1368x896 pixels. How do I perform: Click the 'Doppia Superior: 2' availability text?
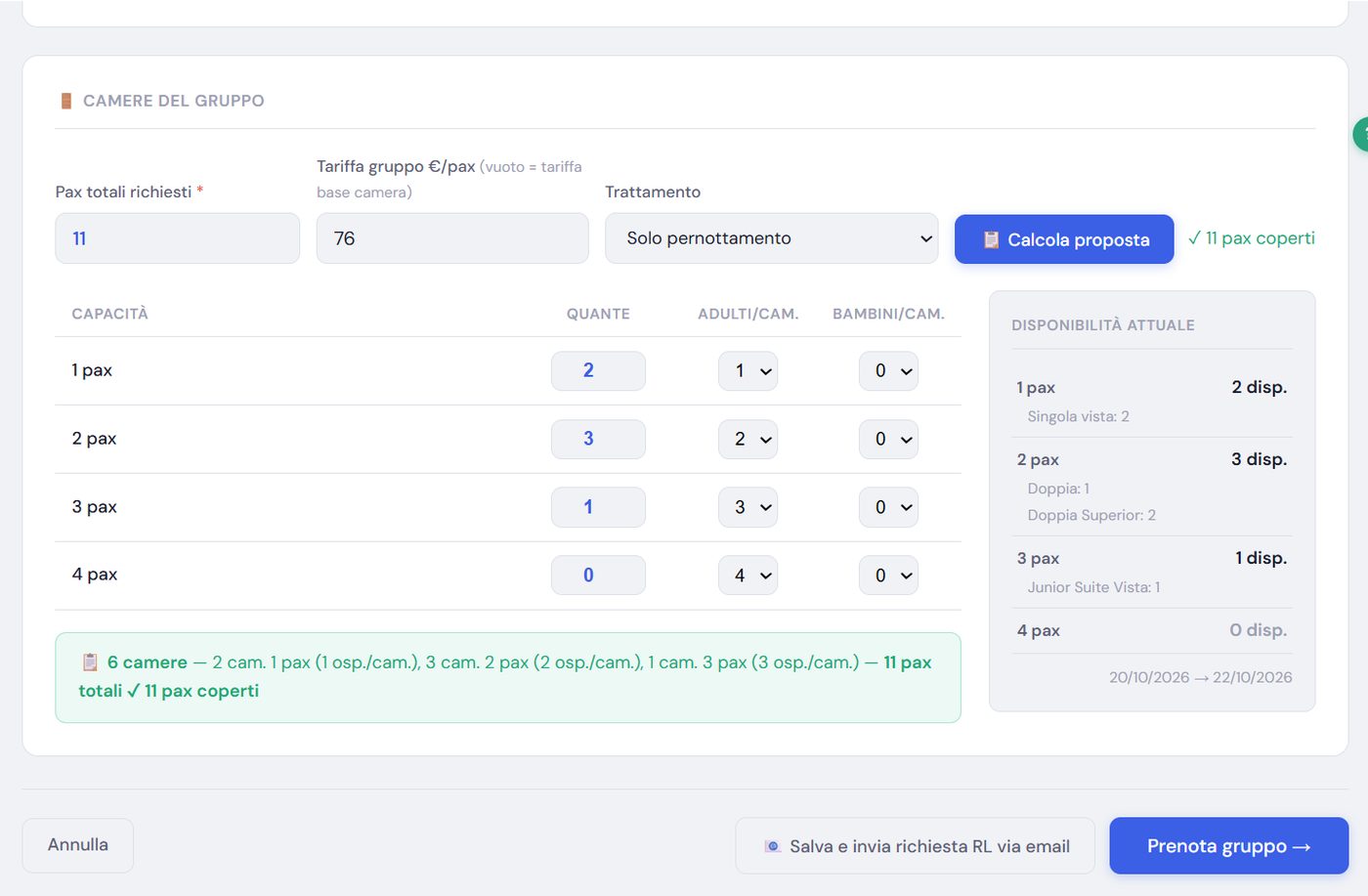pyautogui.click(x=1091, y=515)
